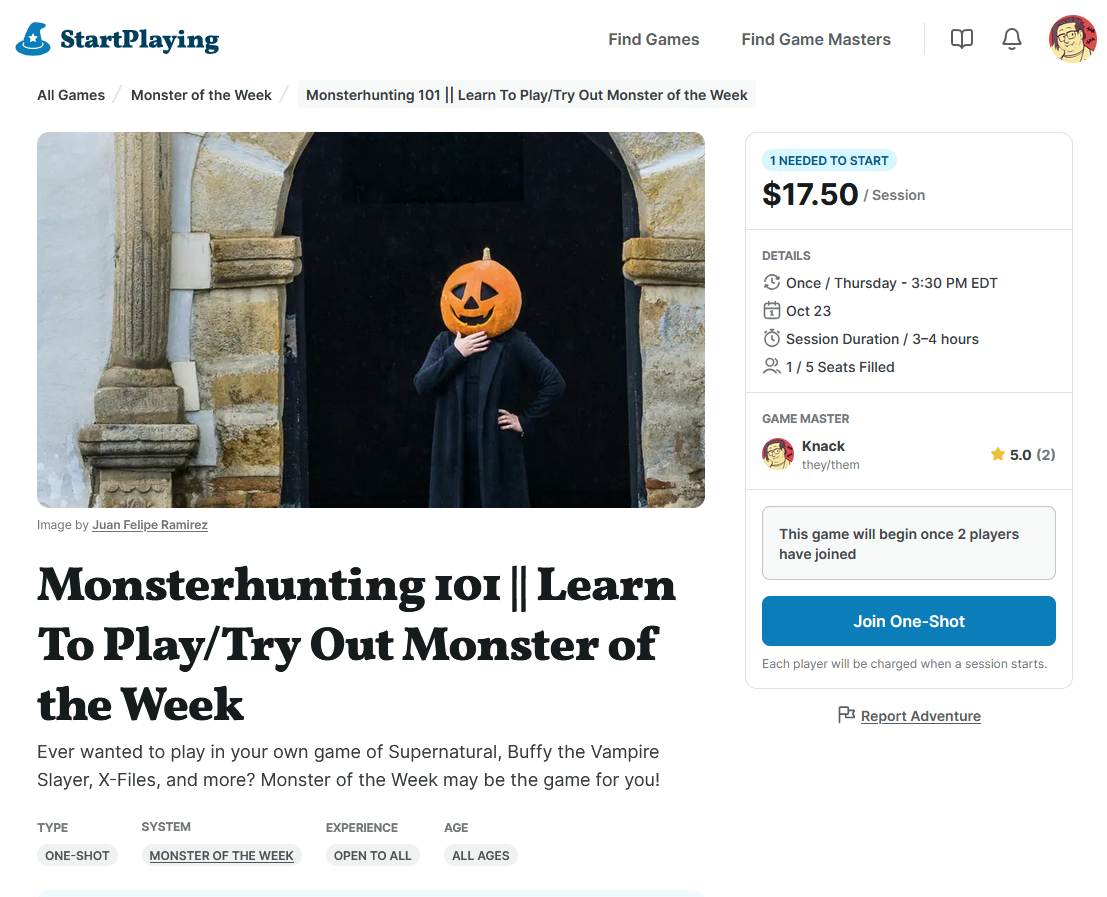
Task: Open Juan Felipe Ramirez image credit link
Action: pos(150,525)
